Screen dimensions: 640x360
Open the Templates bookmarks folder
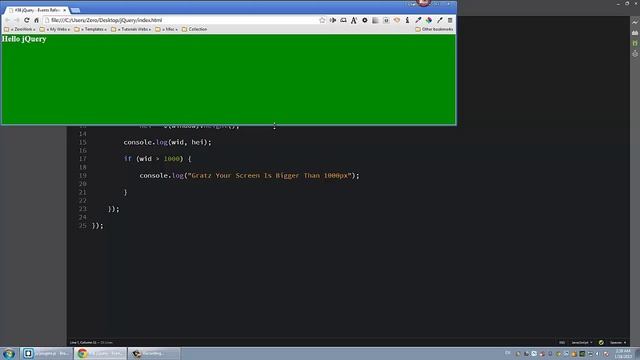(x=91, y=29)
